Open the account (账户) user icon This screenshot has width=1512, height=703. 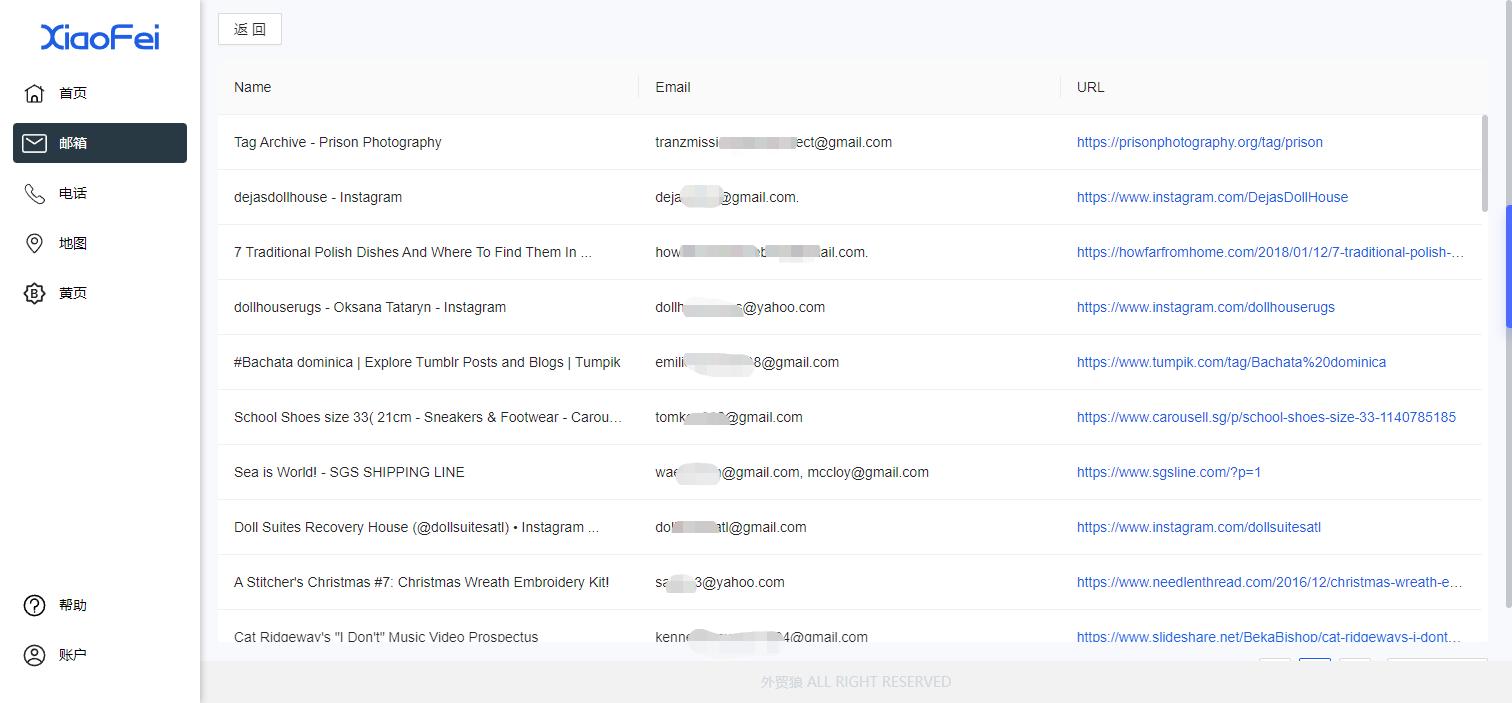coord(34,655)
